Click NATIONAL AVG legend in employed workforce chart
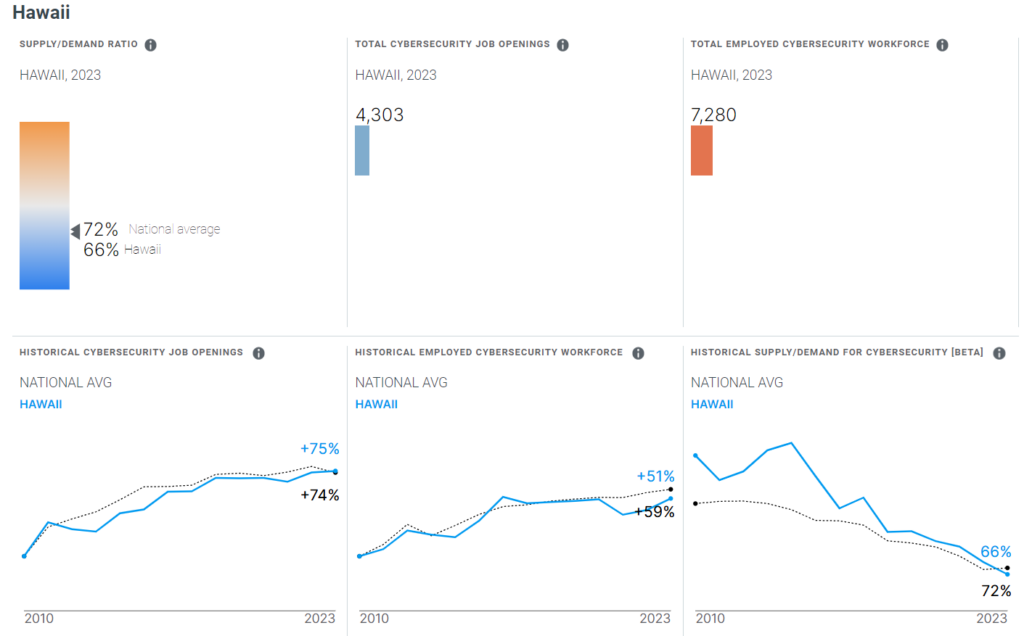The image size is (1024, 636). [401, 383]
